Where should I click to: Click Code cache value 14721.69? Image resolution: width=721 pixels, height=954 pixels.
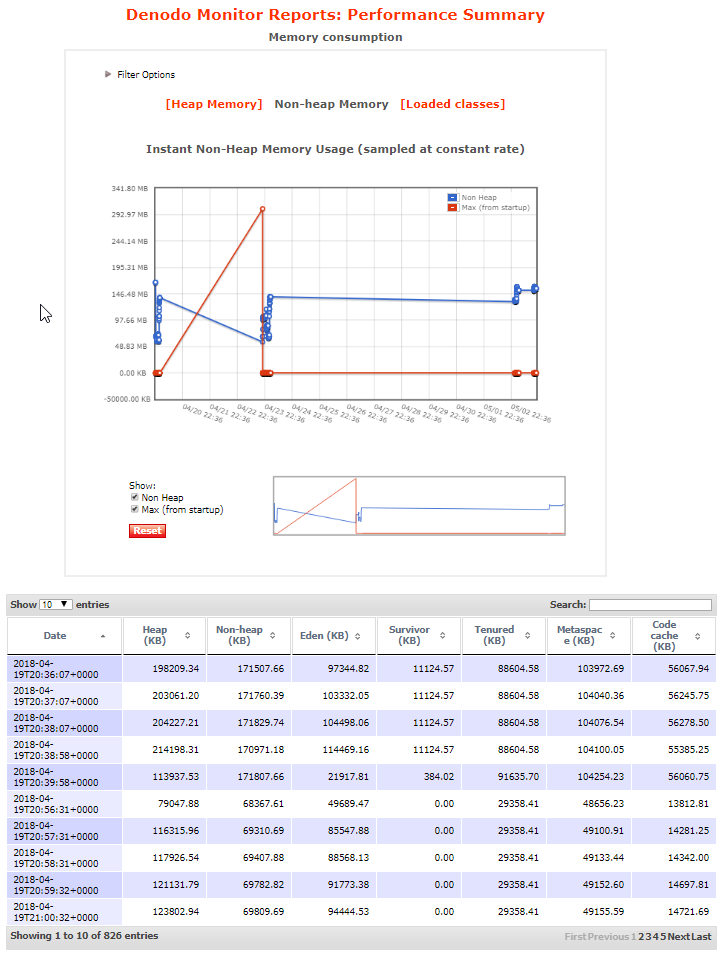(688, 912)
